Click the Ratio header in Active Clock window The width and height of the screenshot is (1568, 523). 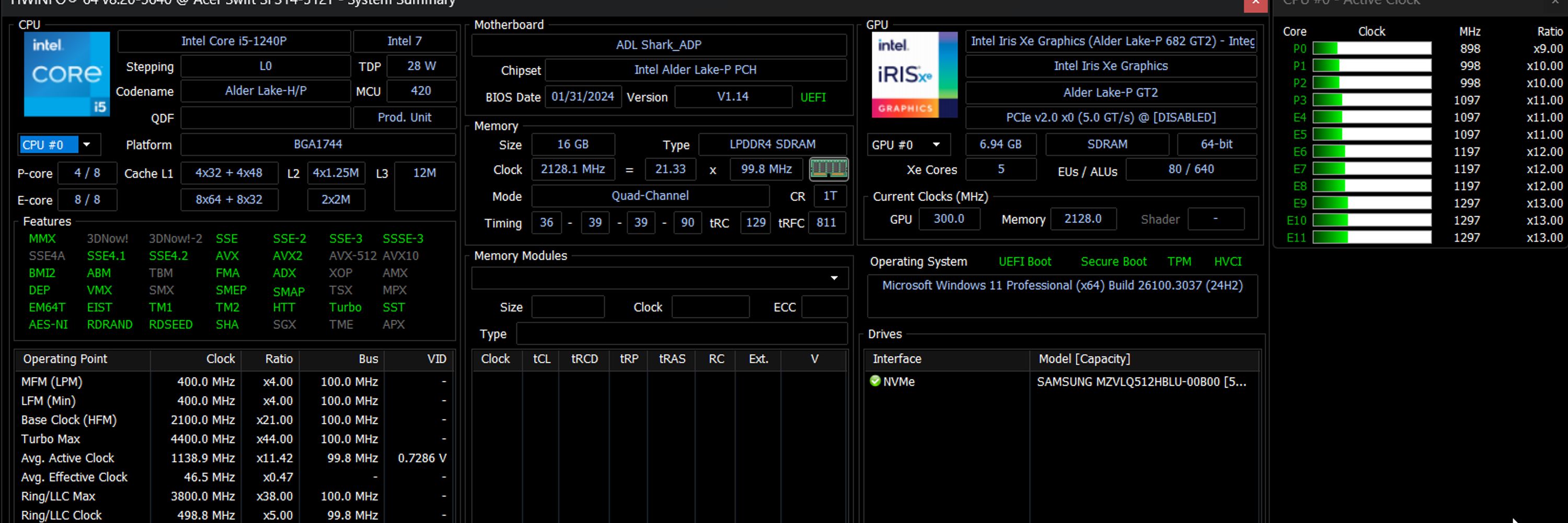pos(1549,32)
